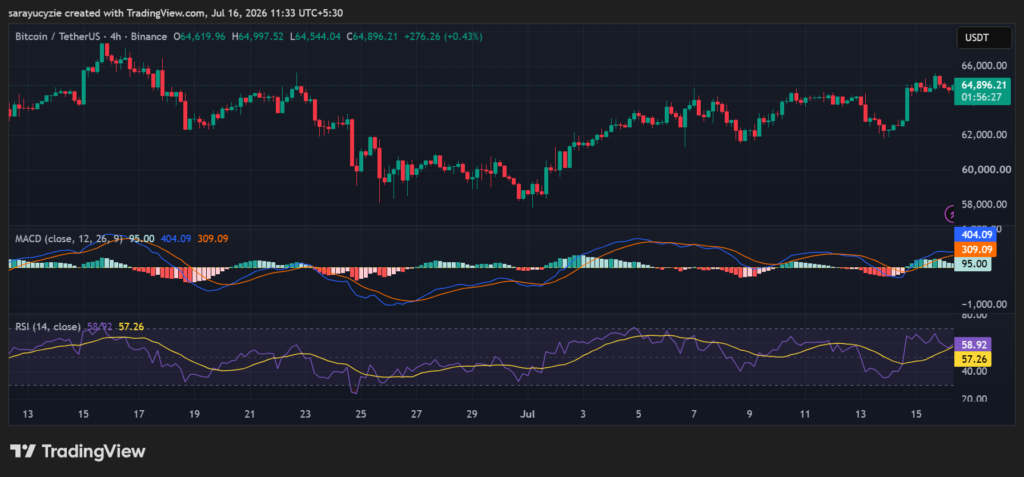Click the MACD (close, 12, 26, 9) legend

click(x=69, y=239)
